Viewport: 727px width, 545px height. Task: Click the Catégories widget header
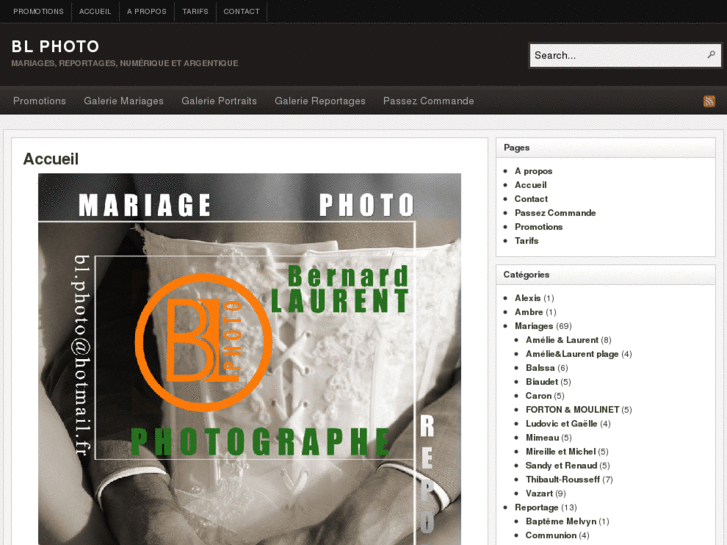point(606,275)
